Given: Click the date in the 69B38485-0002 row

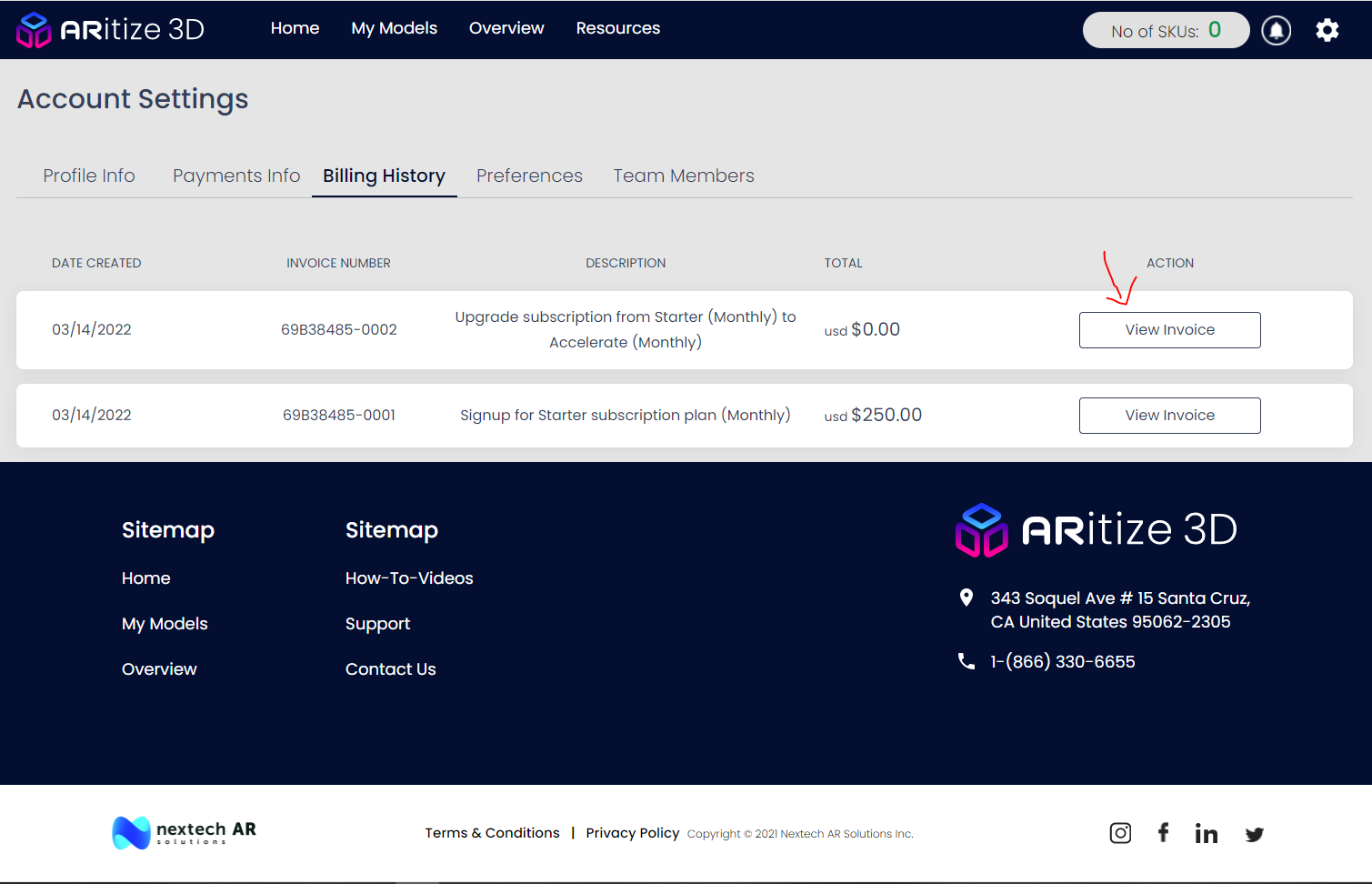Looking at the screenshot, I should point(92,329).
